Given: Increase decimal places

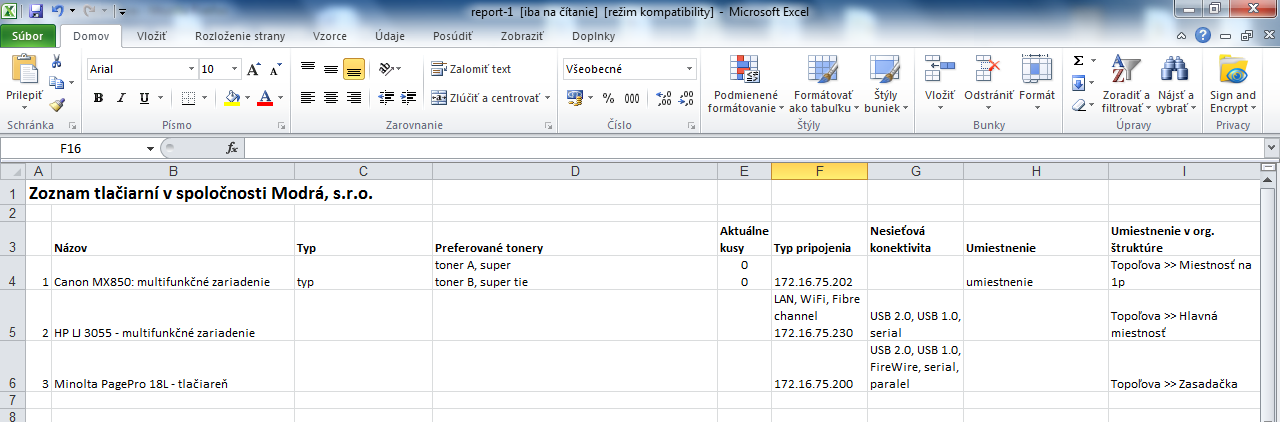Looking at the screenshot, I should pyautogui.click(x=663, y=98).
